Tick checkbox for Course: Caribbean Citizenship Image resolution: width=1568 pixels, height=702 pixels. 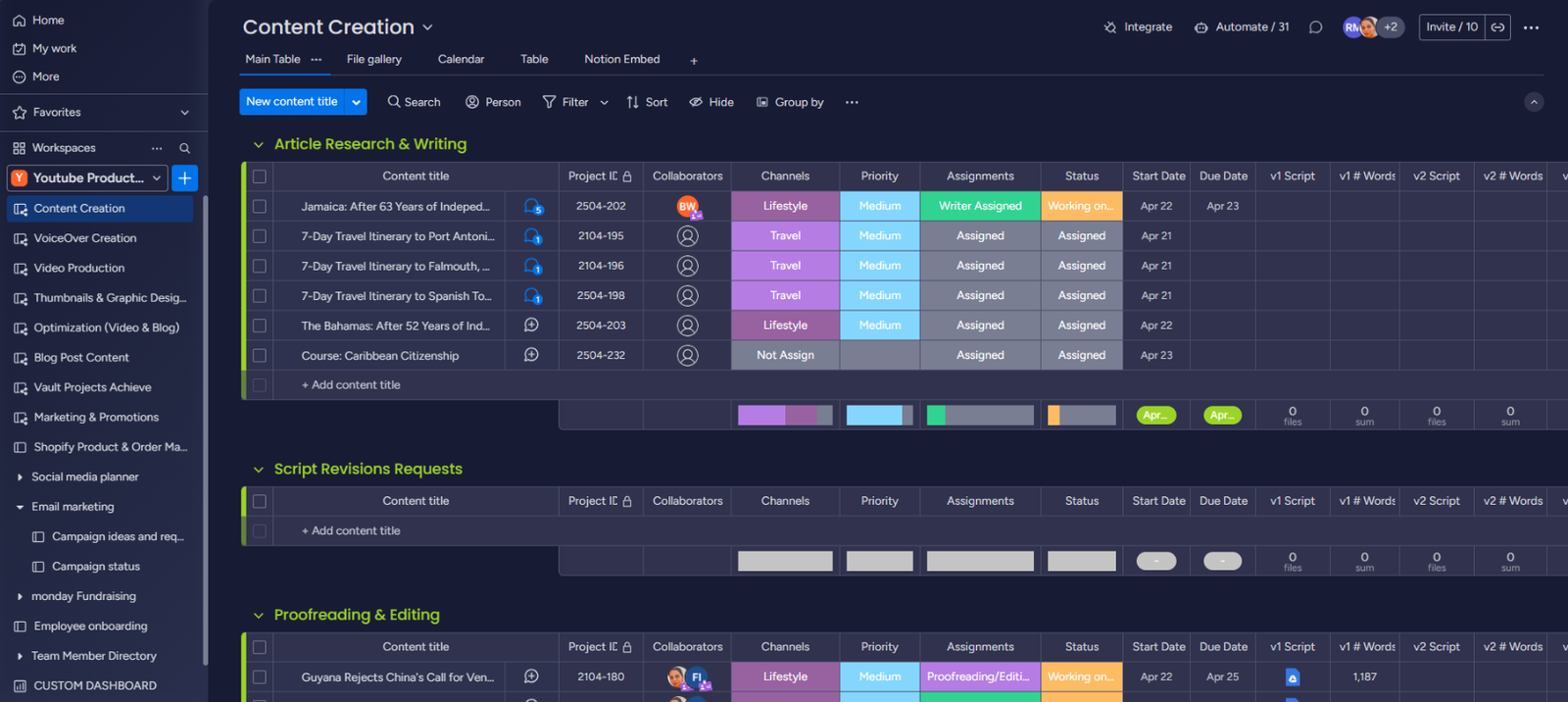tap(260, 356)
